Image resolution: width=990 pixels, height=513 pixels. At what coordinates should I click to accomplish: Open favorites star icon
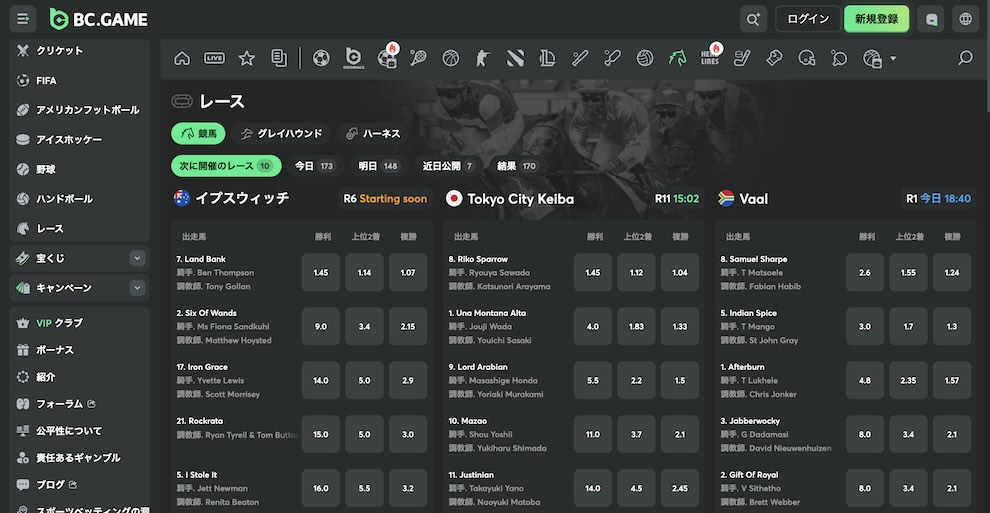247,58
